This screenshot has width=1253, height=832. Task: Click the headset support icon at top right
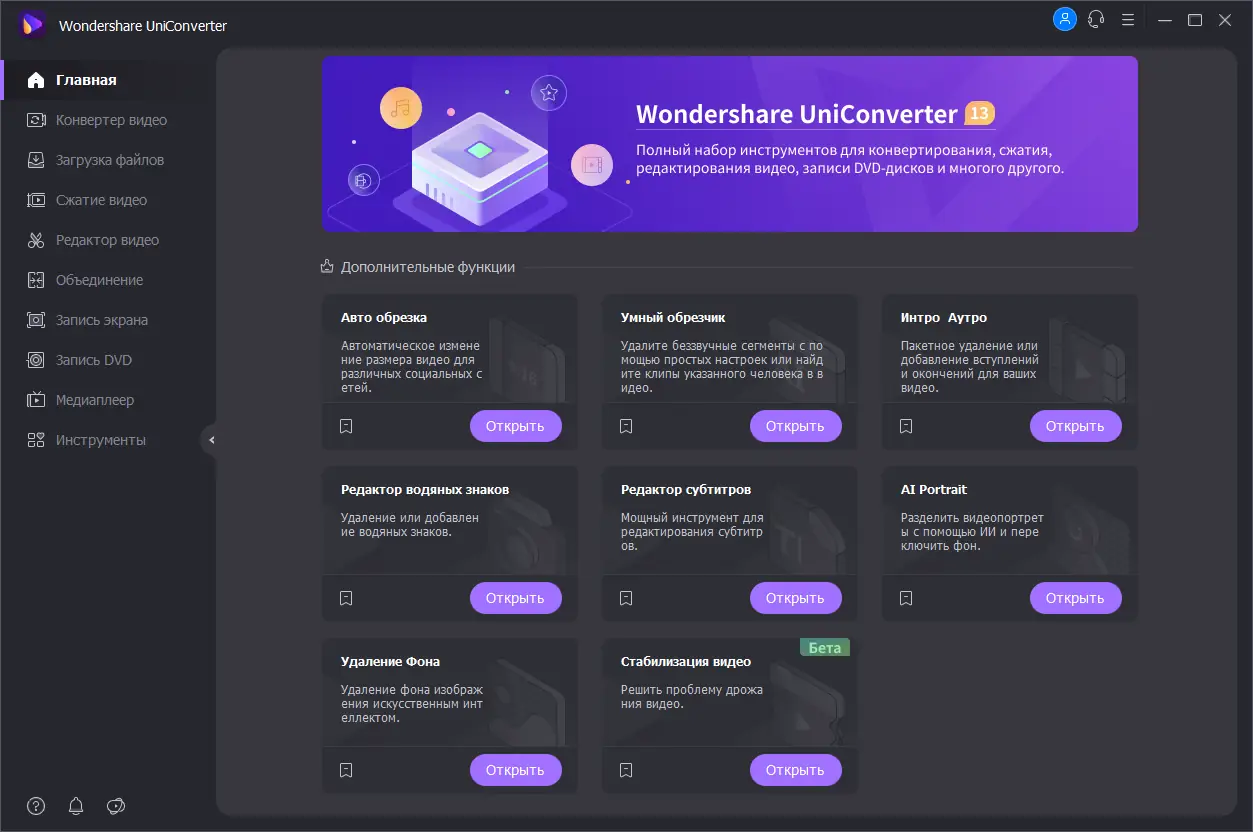click(x=1096, y=19)
